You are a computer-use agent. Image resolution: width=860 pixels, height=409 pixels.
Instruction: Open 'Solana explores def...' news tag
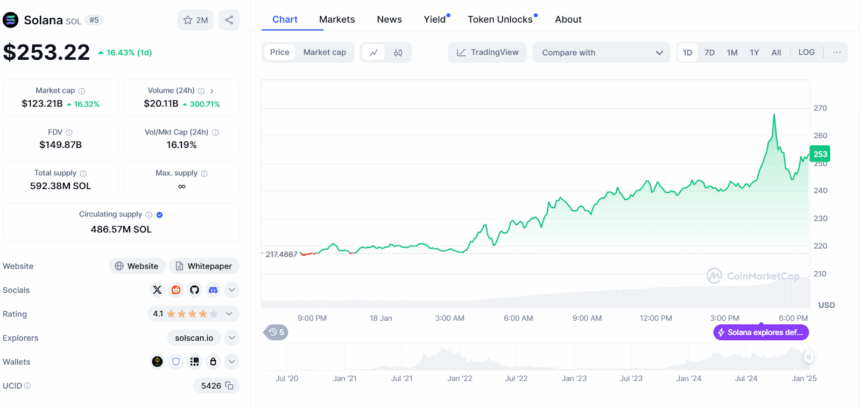click(x=761, y=332)
